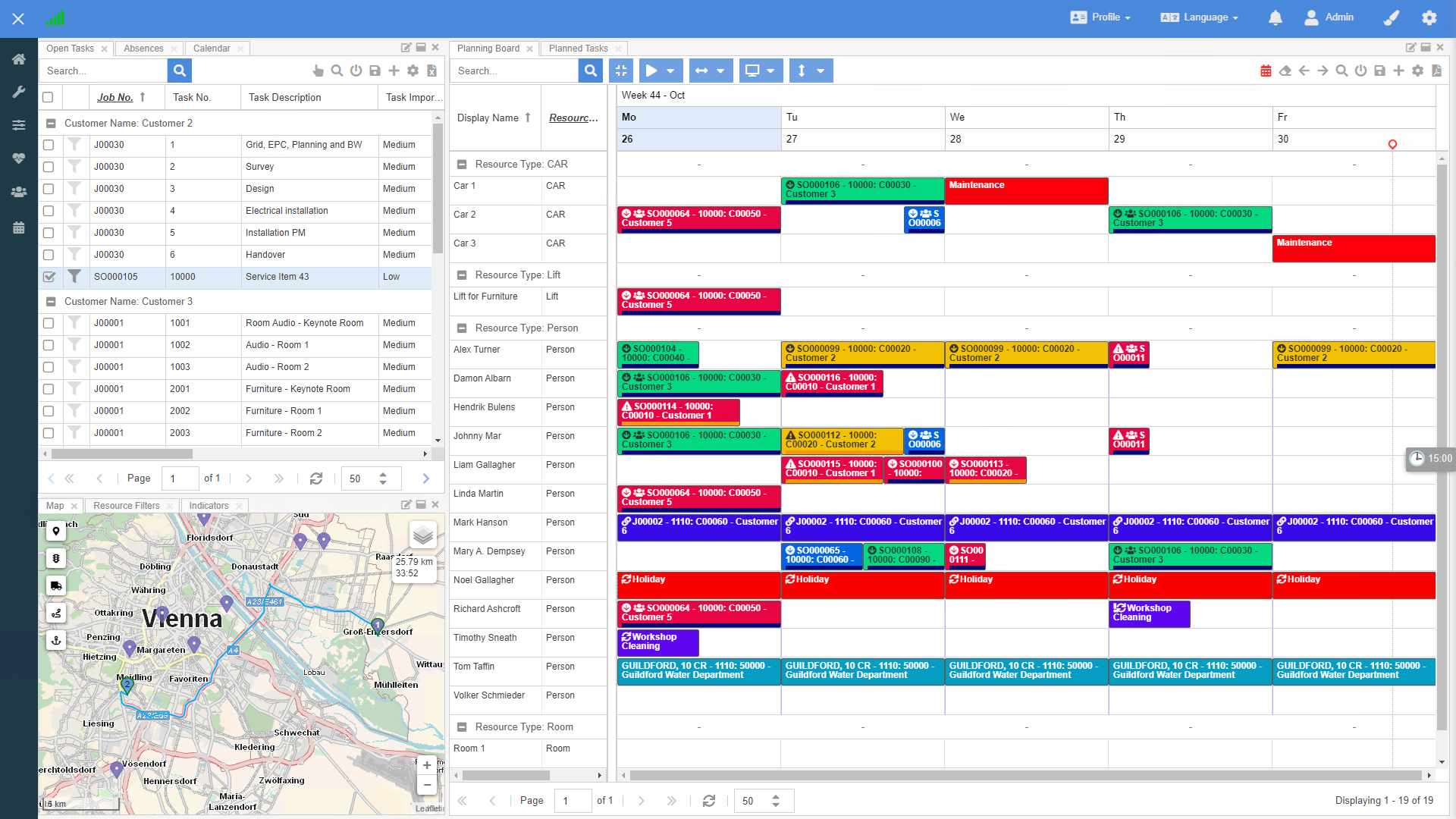The width and height of the screenshot is (1456, 819).
Task: Select the pointing hand icon in Open Tasks toolbar
Action: pyautogui.click(x=318, y=71)
